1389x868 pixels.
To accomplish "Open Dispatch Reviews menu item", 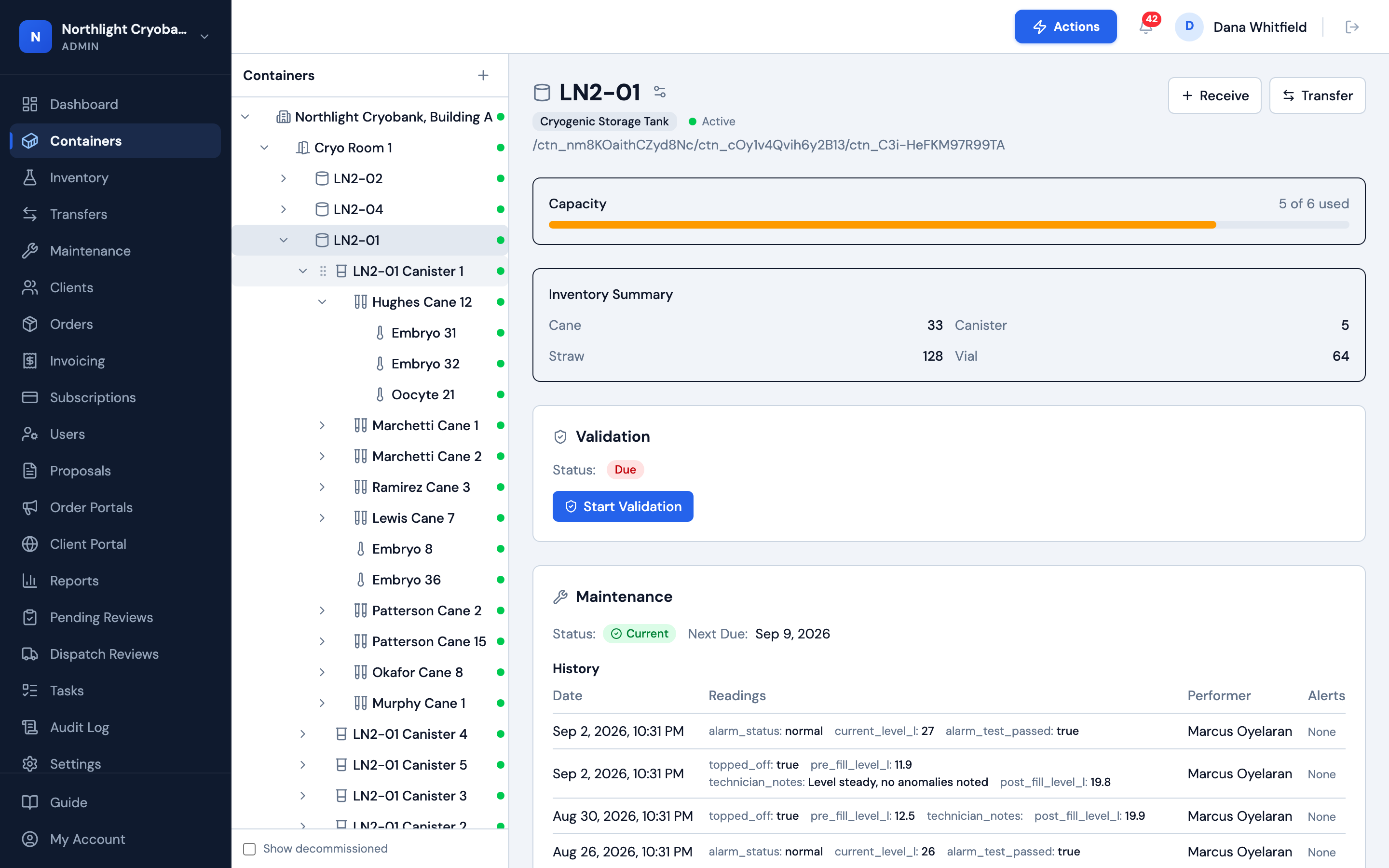I will point(115,654).
